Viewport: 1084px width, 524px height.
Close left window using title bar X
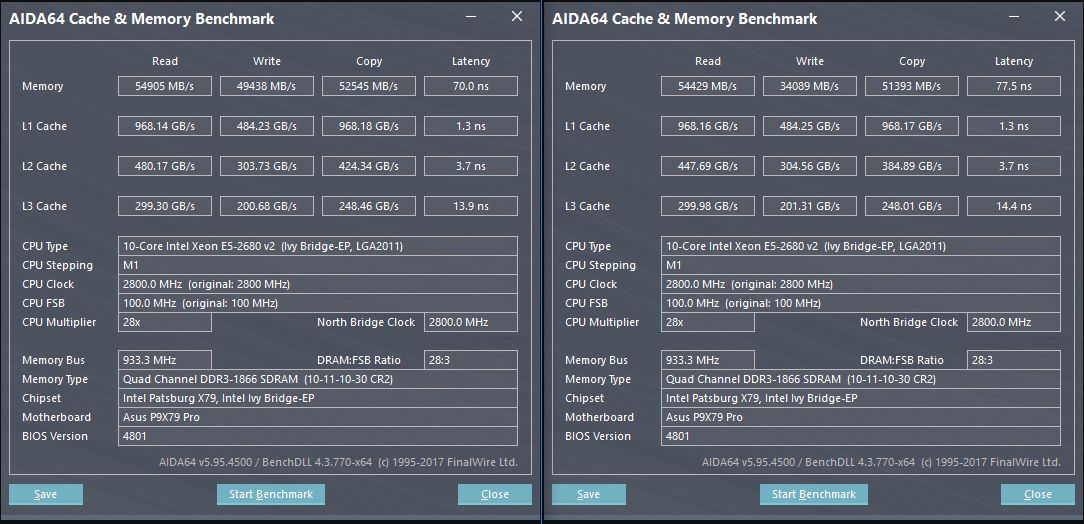516,17
